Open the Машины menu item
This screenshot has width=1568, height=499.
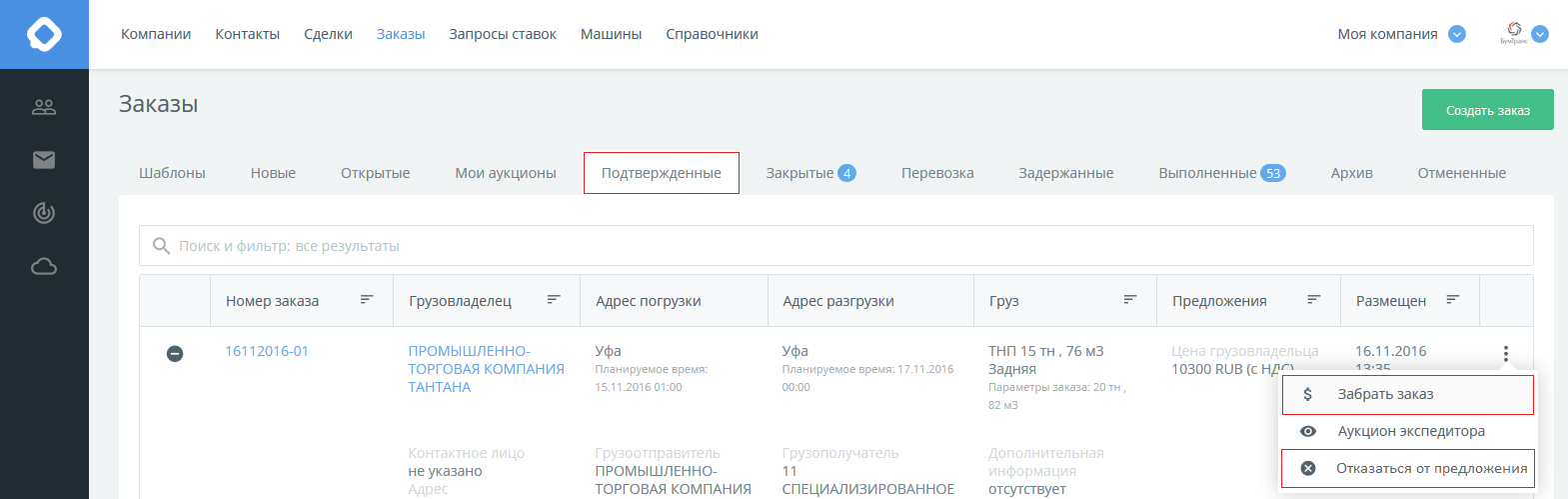click(611, 34)
